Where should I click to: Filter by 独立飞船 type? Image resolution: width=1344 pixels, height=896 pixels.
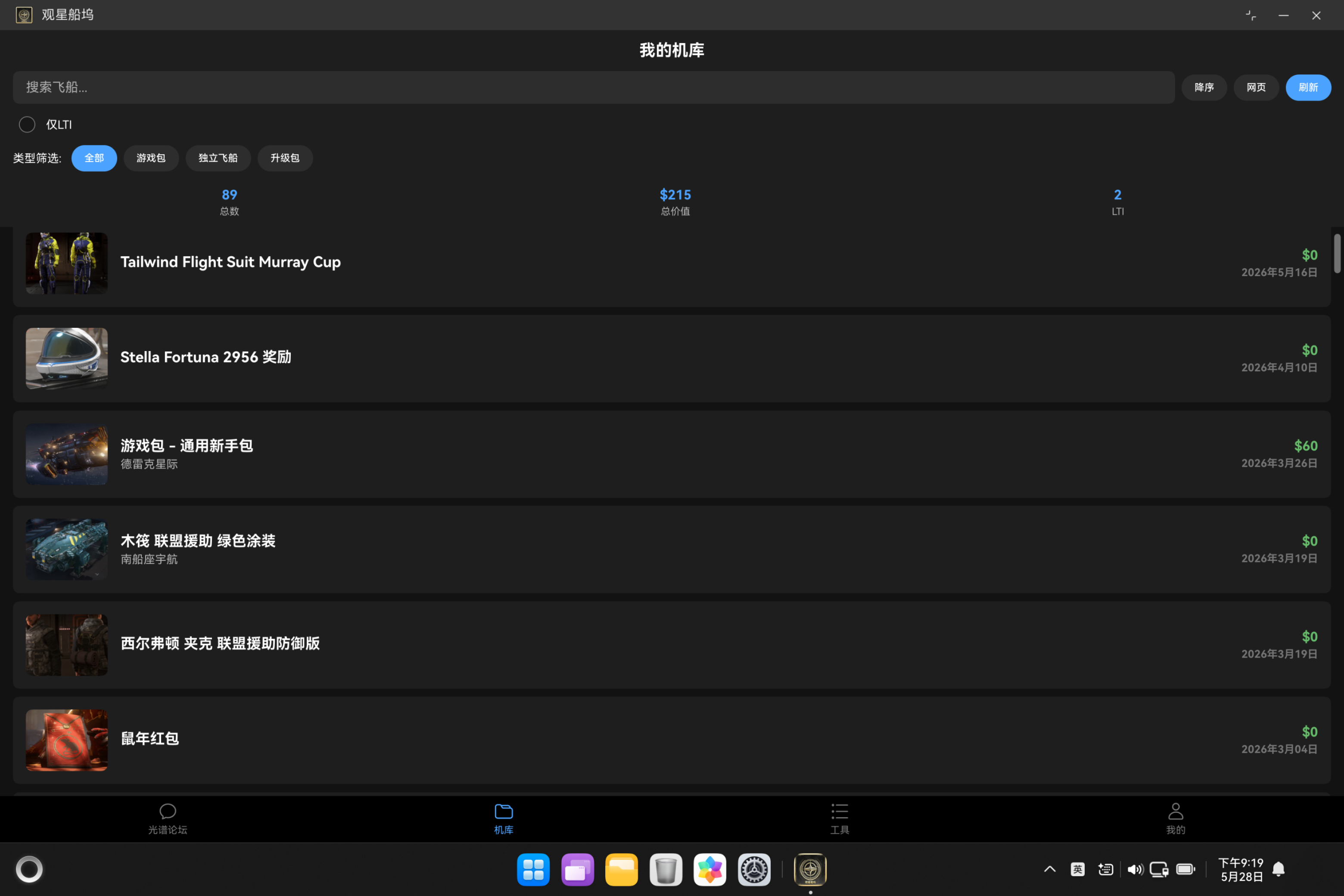point(218,158)
